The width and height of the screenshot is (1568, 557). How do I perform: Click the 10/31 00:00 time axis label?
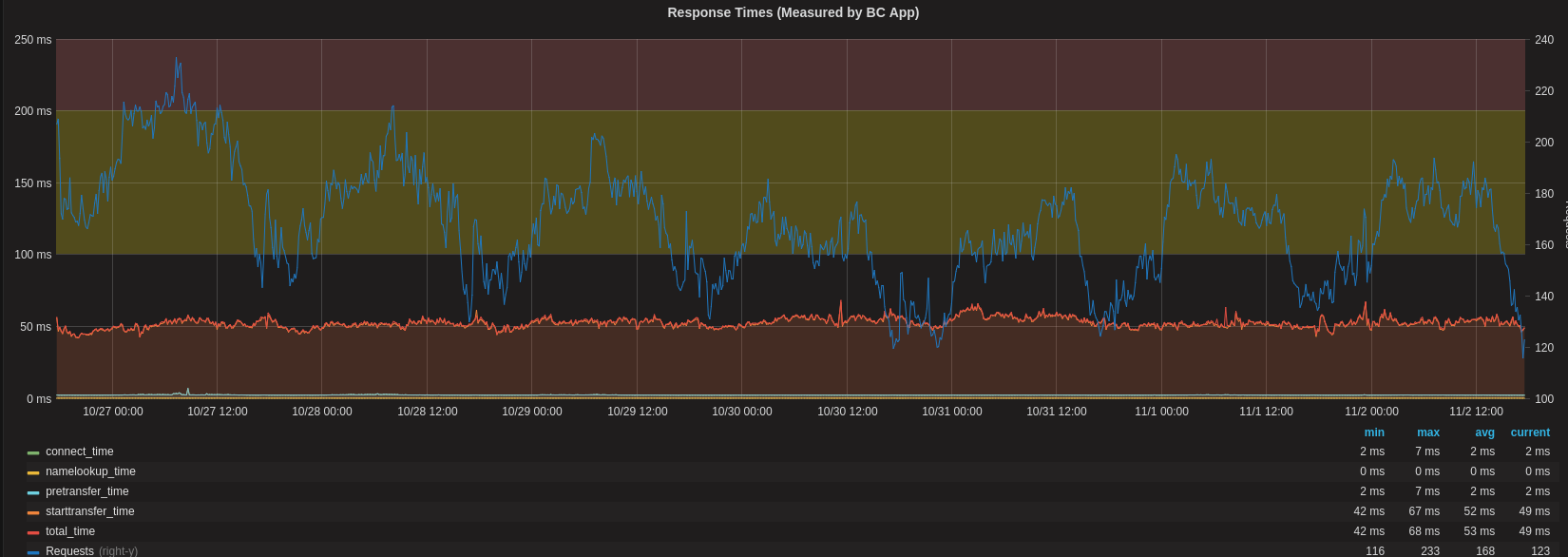click(x=952, y=412)
